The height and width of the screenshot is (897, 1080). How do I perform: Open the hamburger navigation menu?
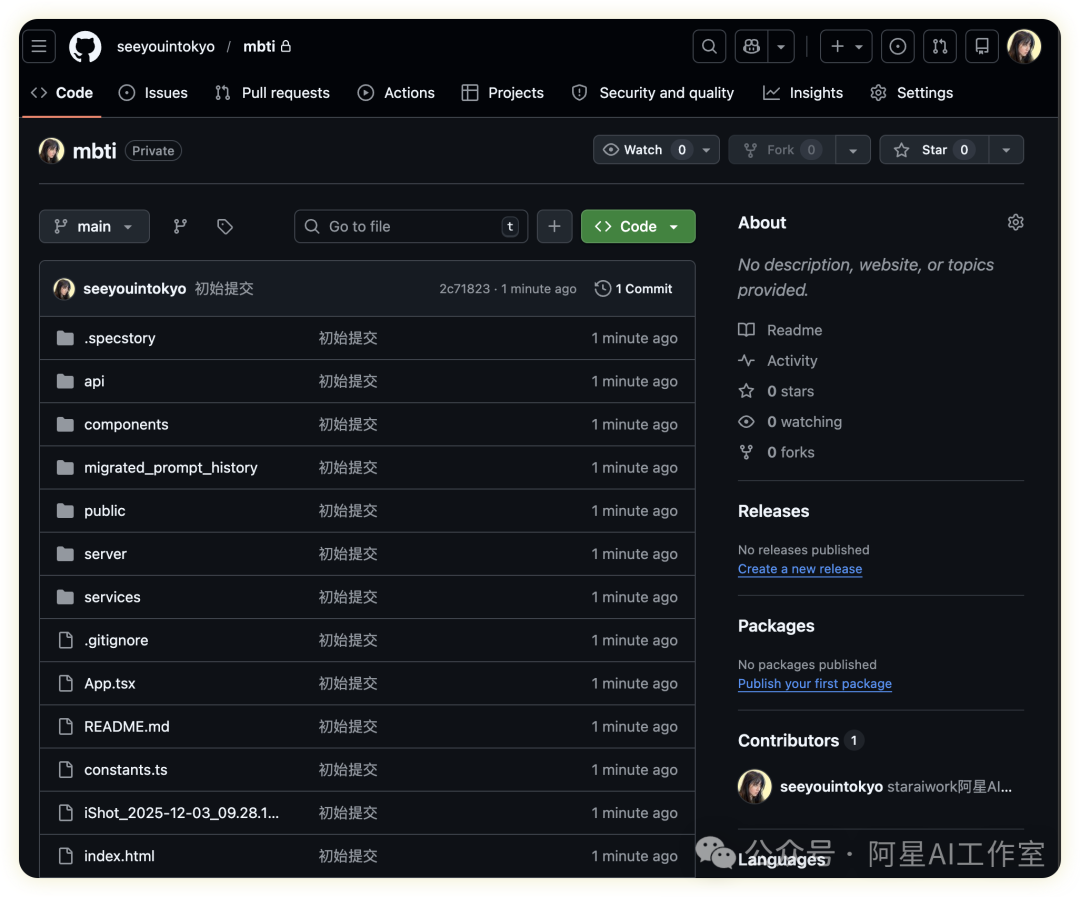click(39, 46)
